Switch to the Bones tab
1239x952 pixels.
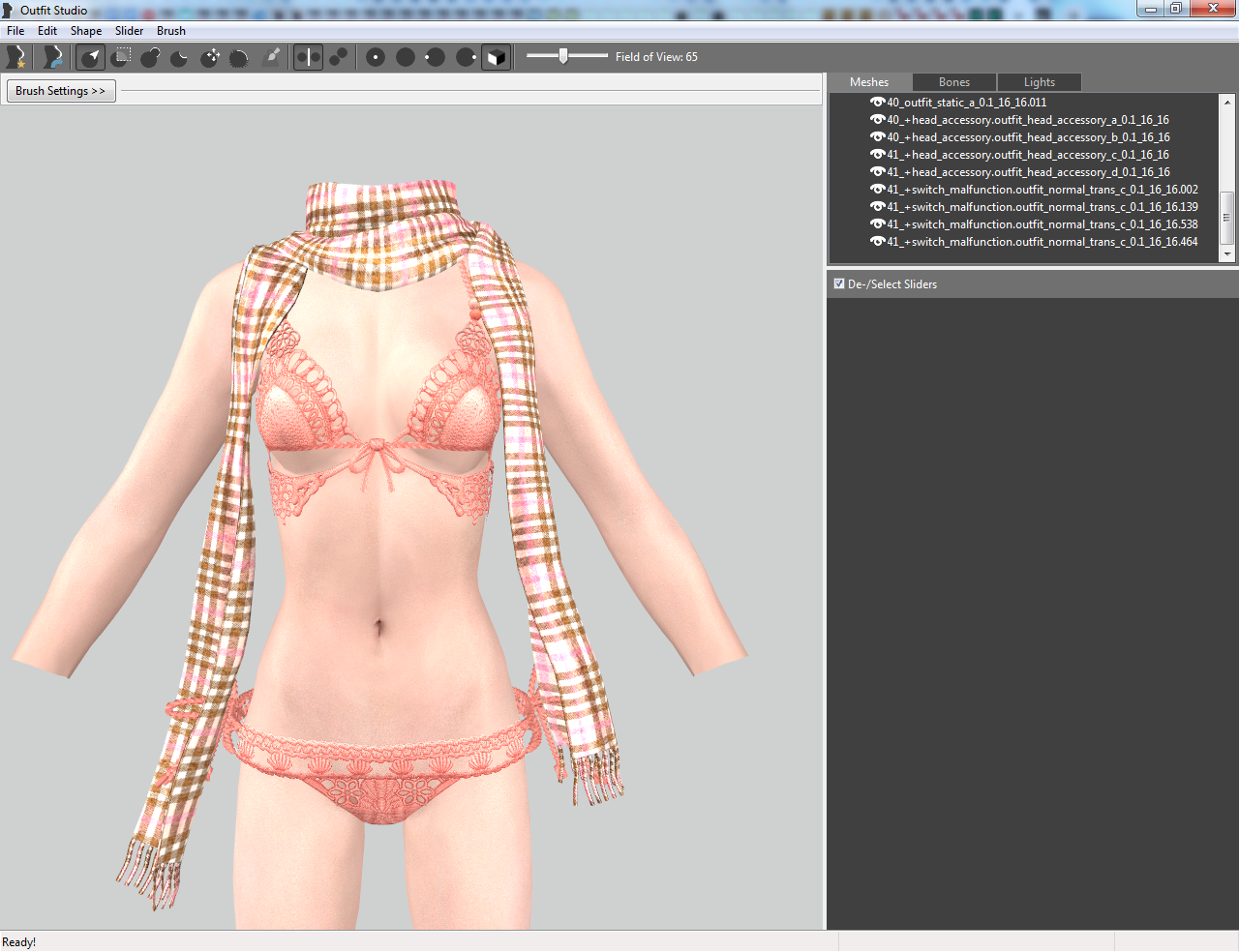coord(954,82)
